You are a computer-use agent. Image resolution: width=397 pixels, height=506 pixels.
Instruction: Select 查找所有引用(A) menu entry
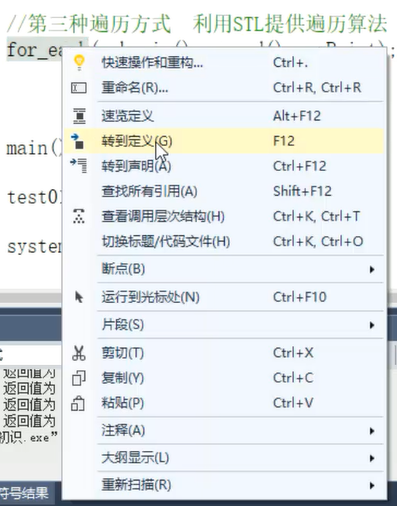(223, 191)
